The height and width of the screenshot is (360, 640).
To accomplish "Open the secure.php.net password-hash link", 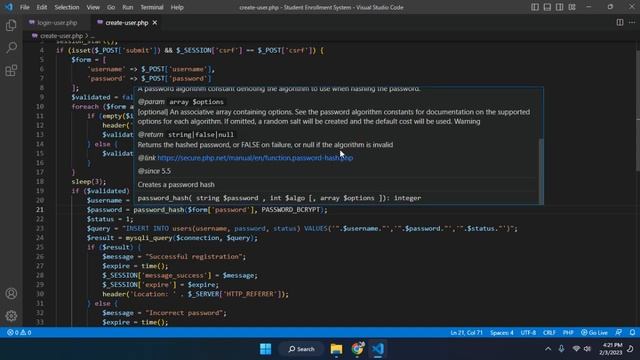I will coord(255,158).
